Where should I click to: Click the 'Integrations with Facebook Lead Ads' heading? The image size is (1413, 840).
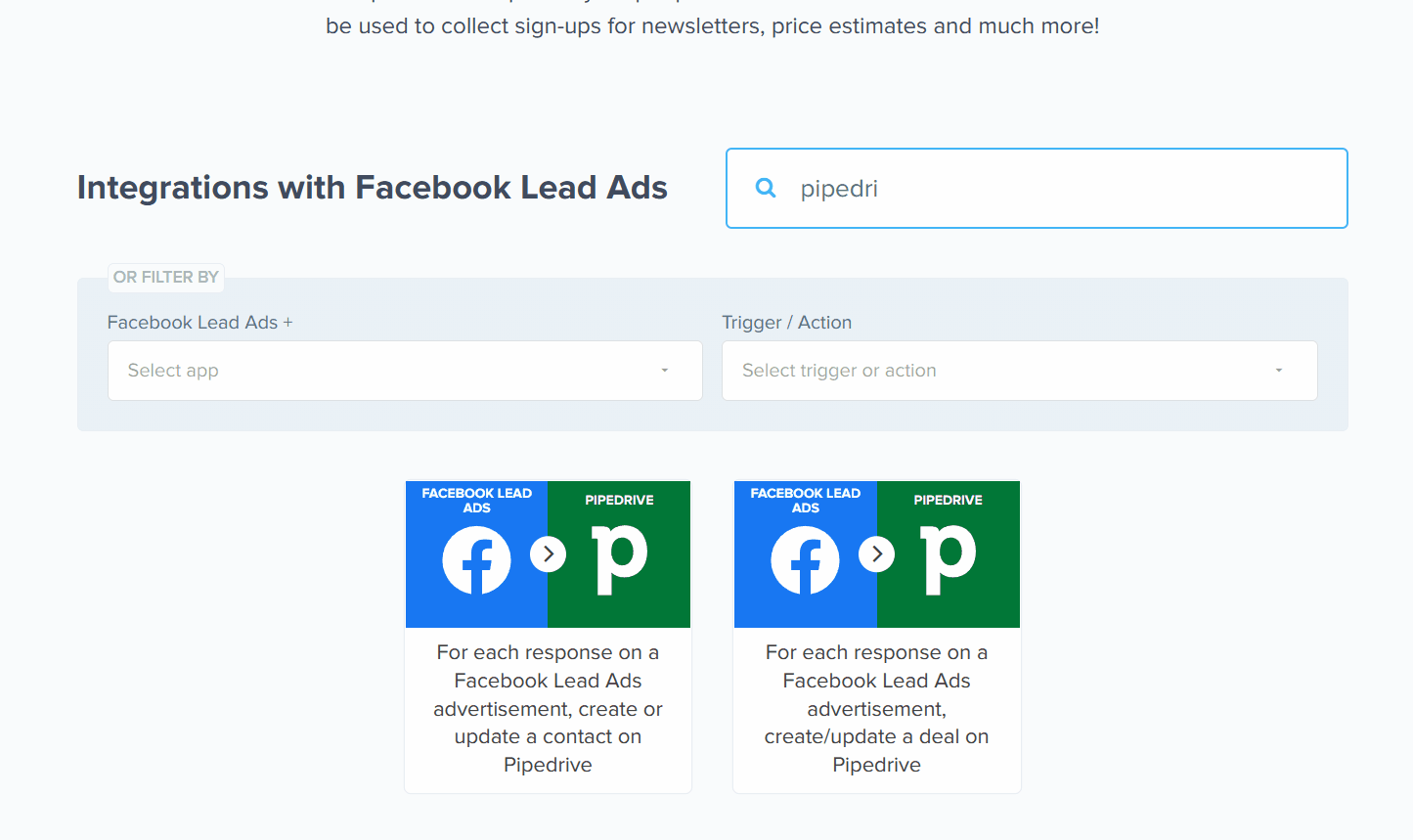(373, 188)
